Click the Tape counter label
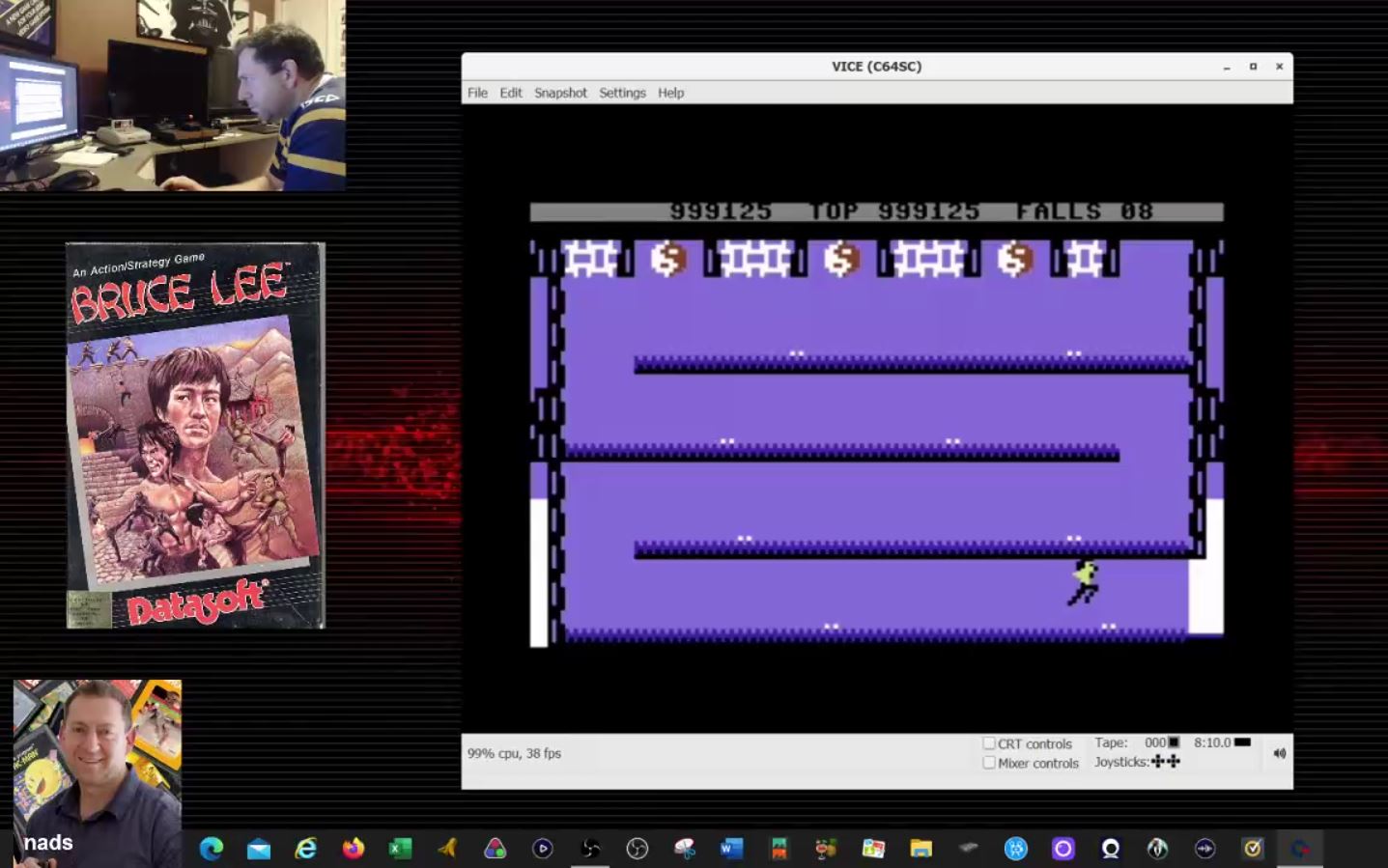This screenshot has width=1388, height=868. point(1111,742)
